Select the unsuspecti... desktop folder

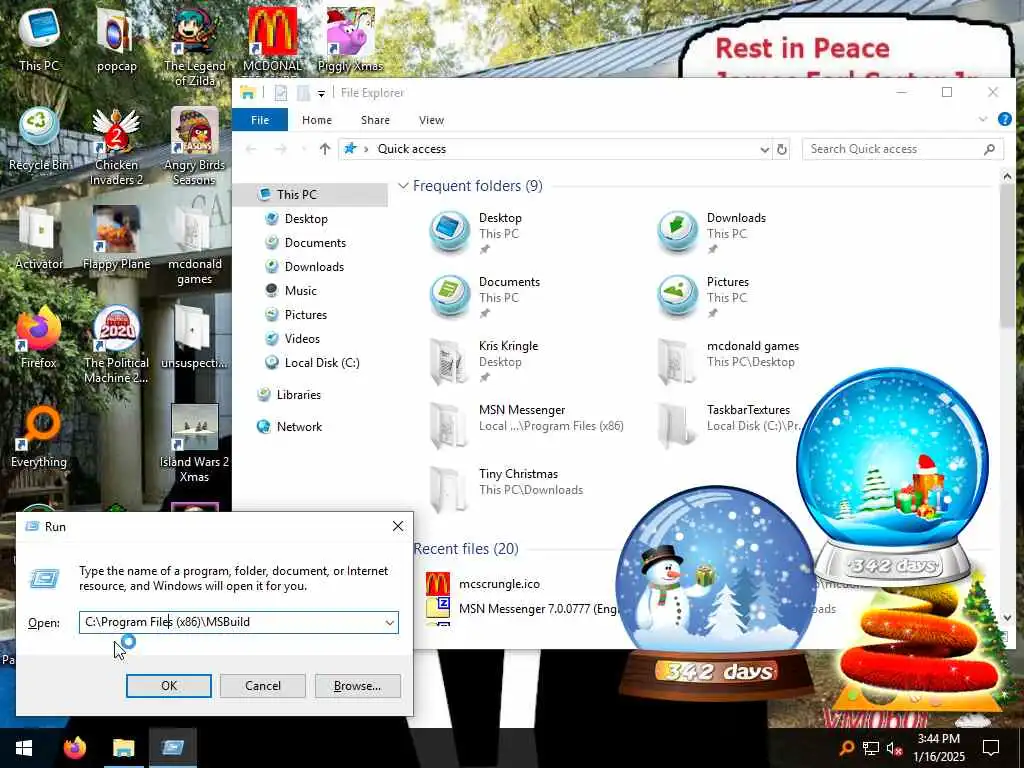194,337
